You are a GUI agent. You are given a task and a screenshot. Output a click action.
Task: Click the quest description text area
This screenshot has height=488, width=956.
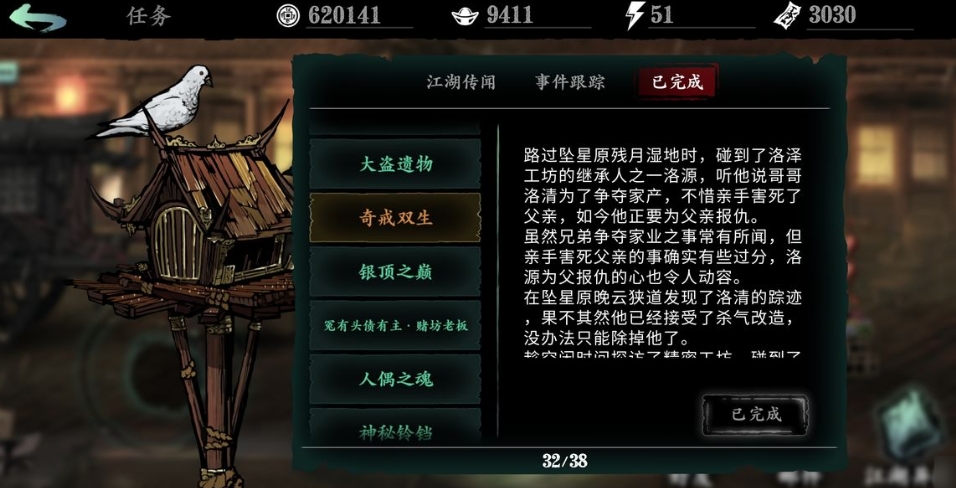tap(663, 250)
